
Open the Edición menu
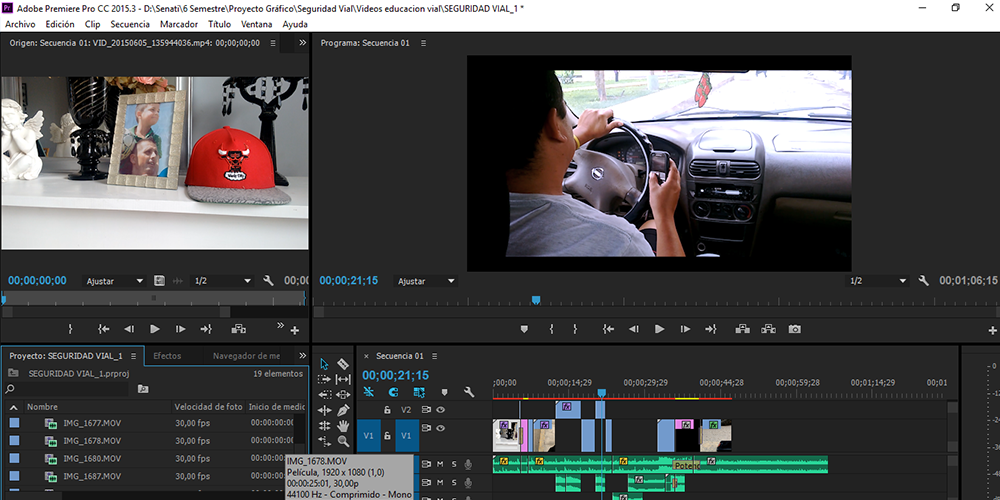(x=60, y=24)
